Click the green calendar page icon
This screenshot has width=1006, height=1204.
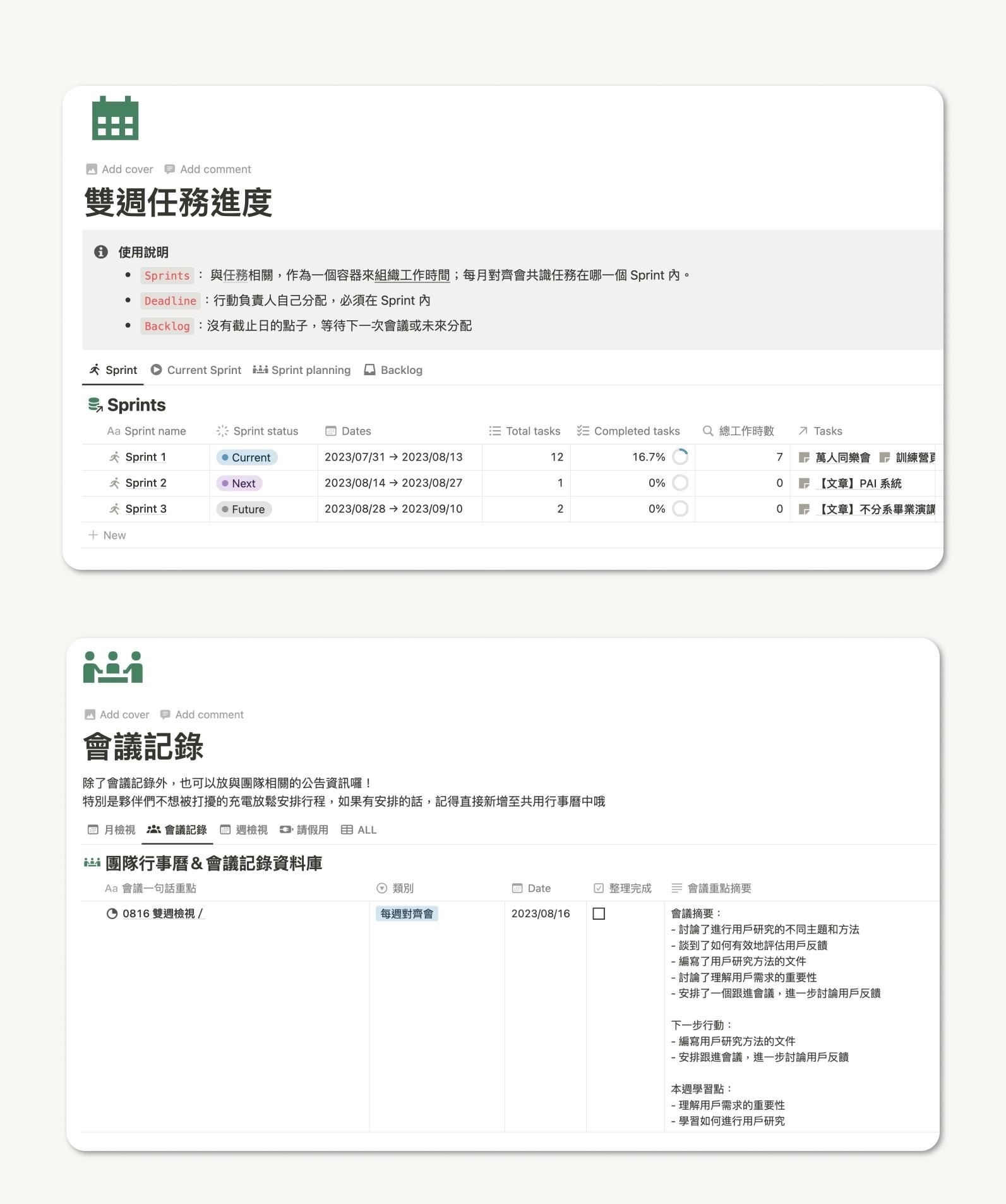(x=115, y=118)
